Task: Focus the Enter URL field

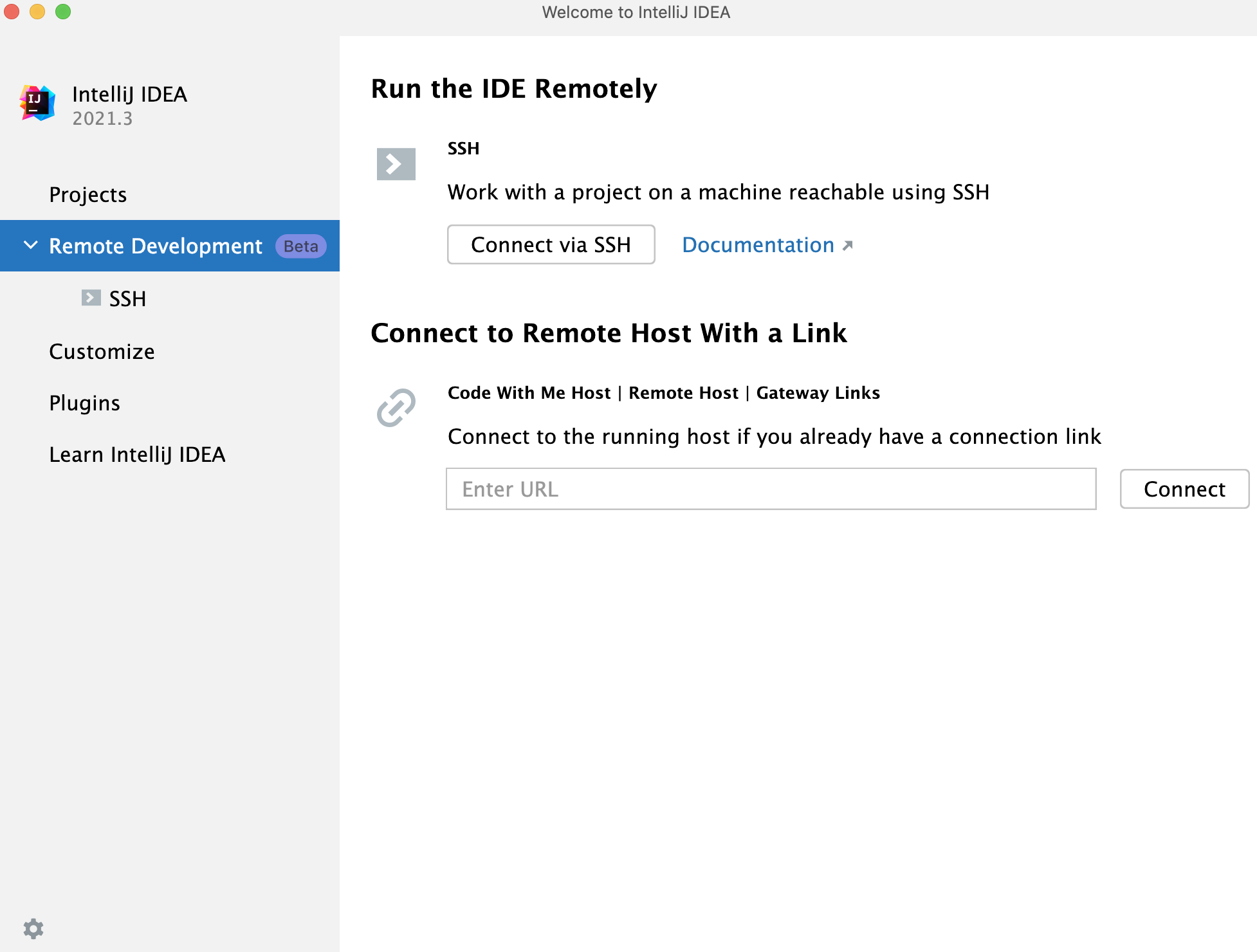Action: coord(771,489)
